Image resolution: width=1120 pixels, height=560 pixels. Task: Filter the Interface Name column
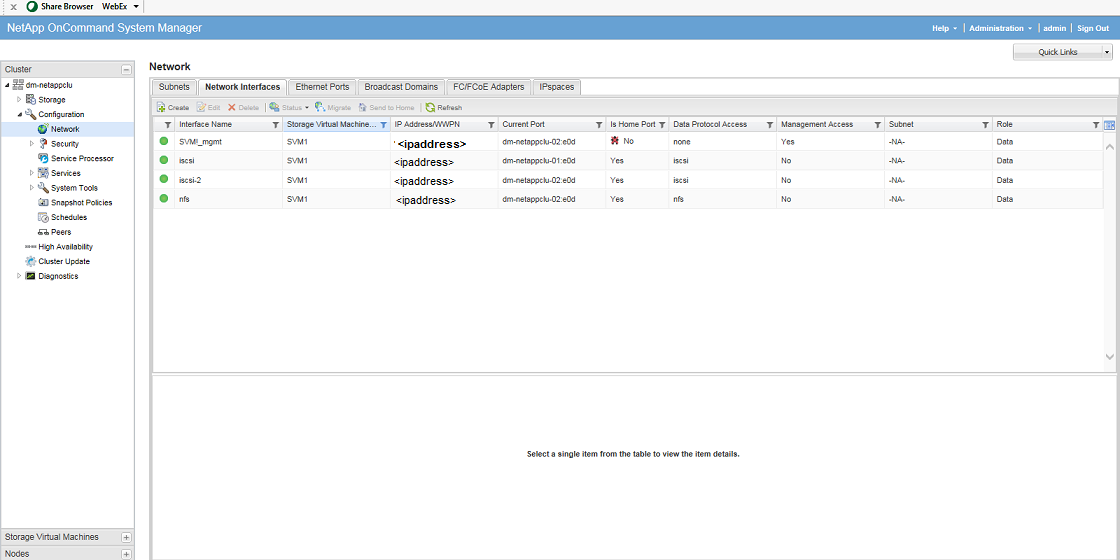[276, 124]
